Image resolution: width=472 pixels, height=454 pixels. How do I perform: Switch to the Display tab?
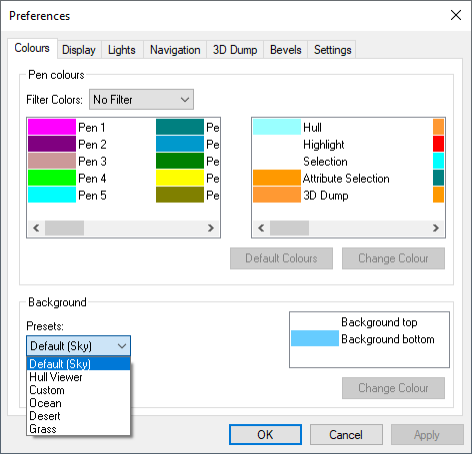(79, 50)
